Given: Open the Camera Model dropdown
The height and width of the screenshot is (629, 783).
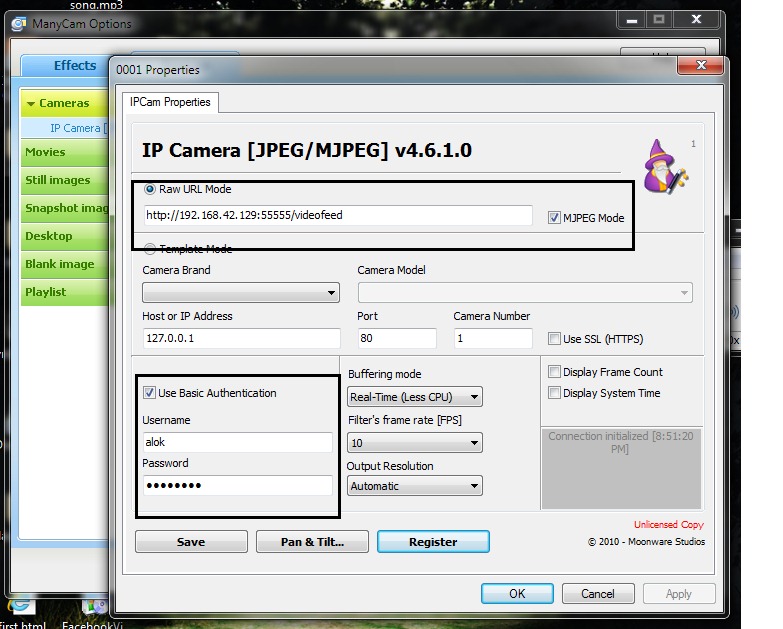Looking at the screenshot, I should tap(525, 293).
